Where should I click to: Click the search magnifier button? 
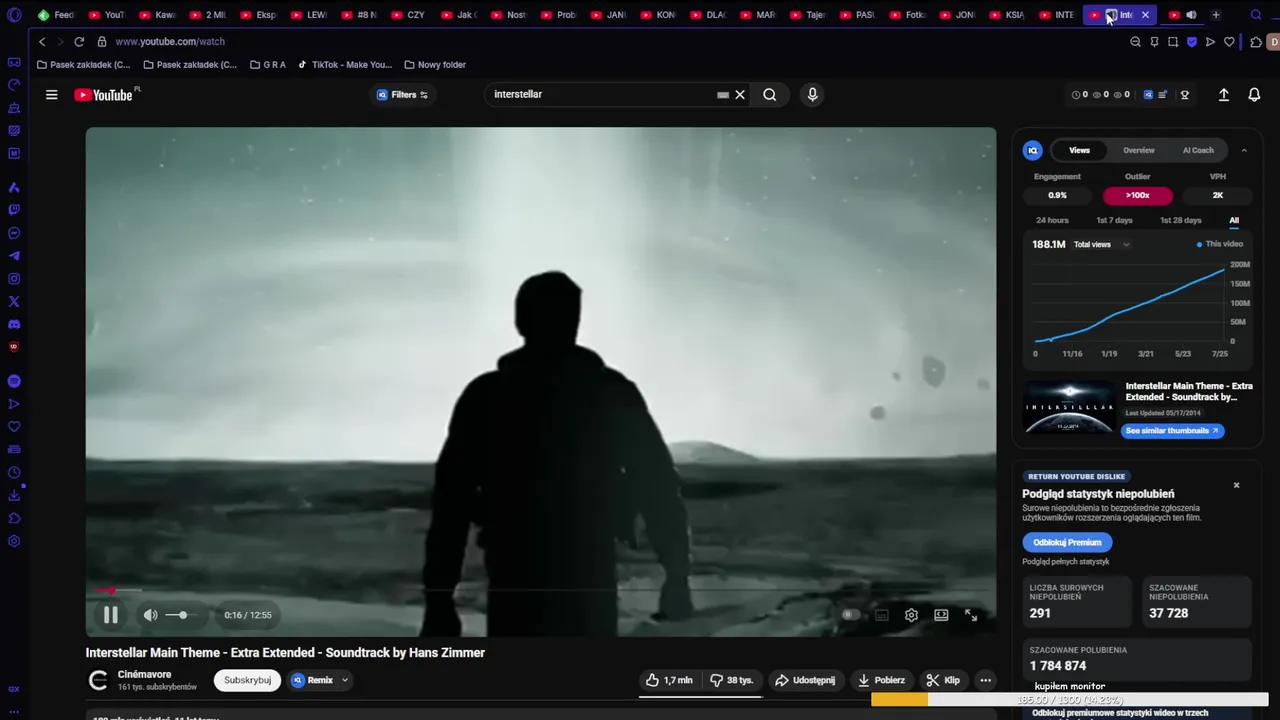[769, 95]
